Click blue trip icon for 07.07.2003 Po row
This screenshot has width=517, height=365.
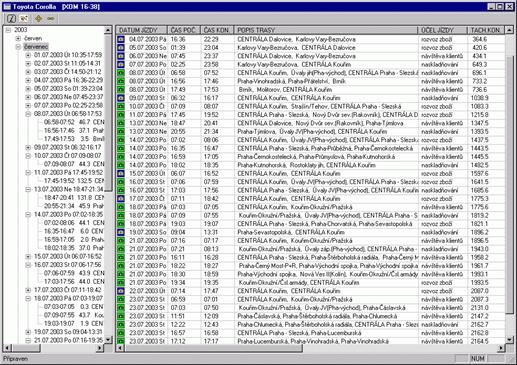pyautogui.click(x=121, y=64)
